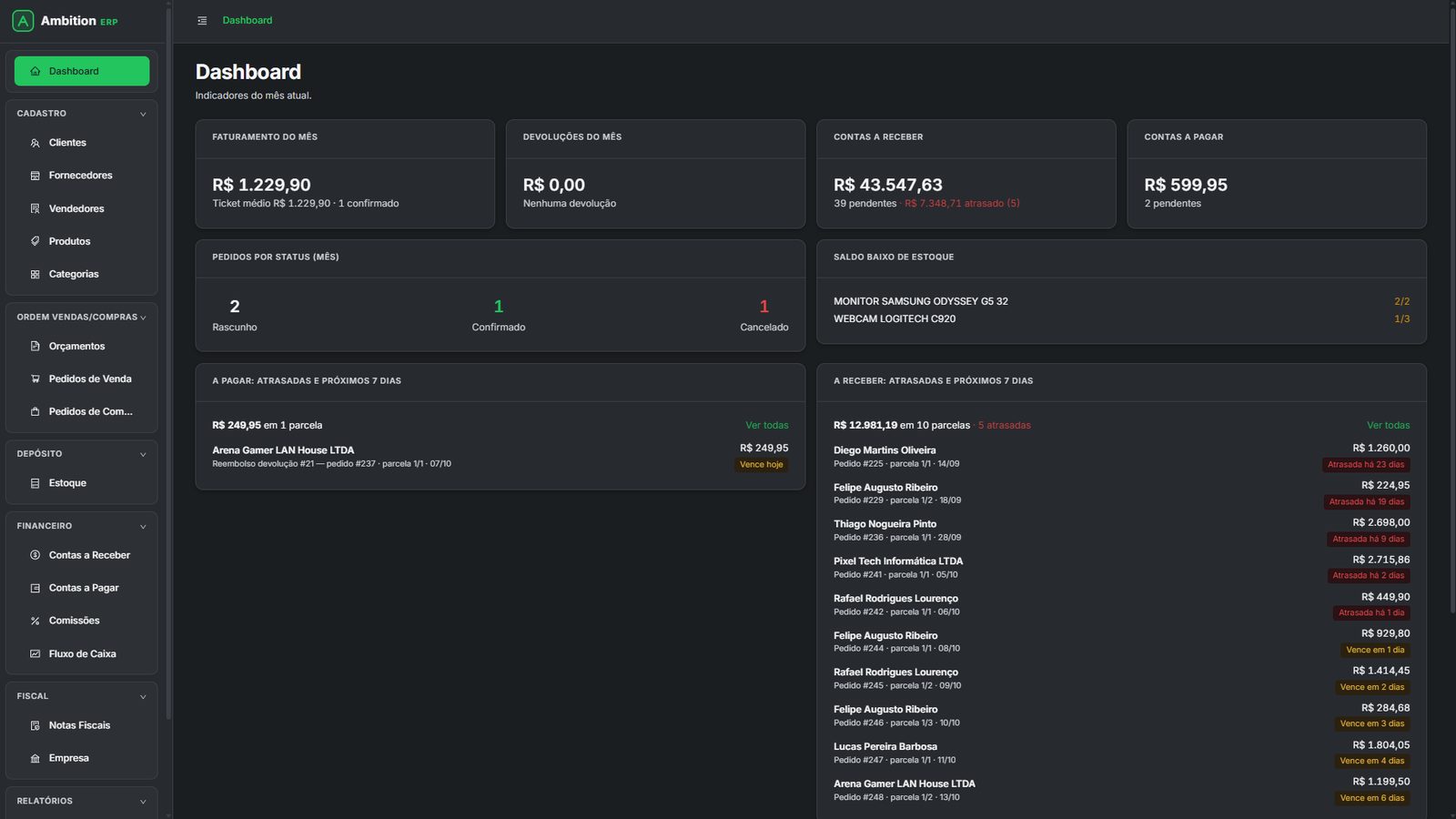Click Dashboard breadcrumb link in top bar
1456x819 pixels.
point(248,20)
